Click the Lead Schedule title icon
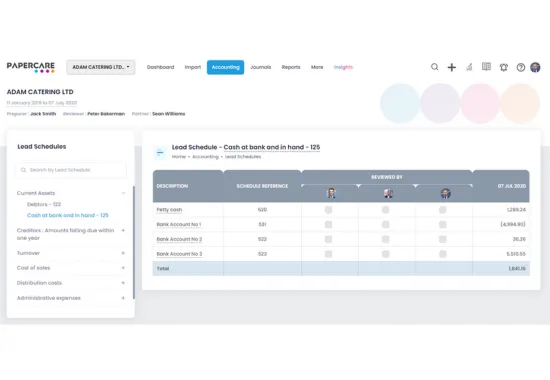 pos(160,153)
